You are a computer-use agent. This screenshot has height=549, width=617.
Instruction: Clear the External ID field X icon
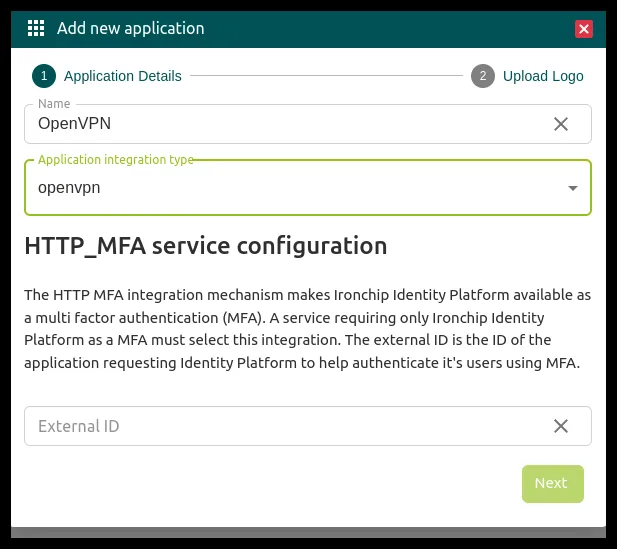[561, 426]
